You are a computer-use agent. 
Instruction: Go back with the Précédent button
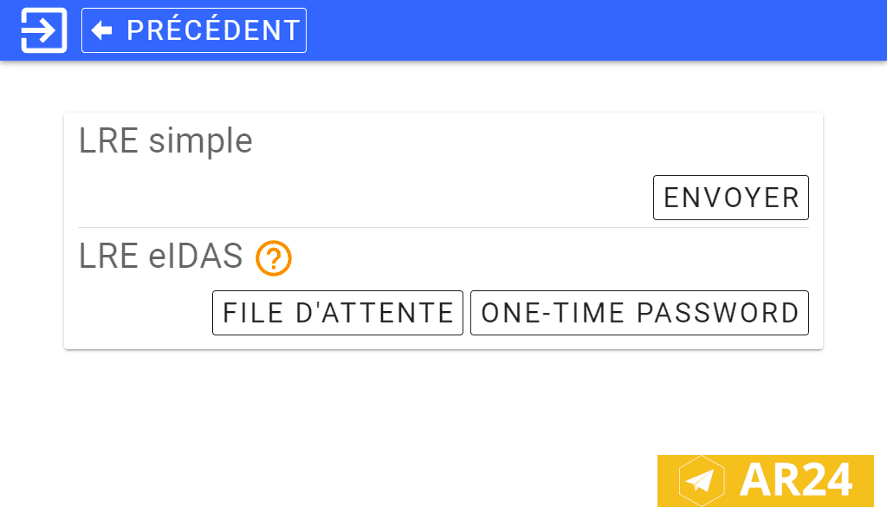pyautogui.click(x=194, y=30)
